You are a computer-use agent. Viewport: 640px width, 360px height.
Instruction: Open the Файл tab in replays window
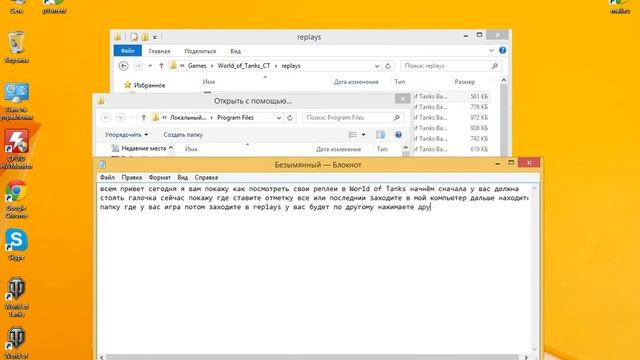point(128,51)
